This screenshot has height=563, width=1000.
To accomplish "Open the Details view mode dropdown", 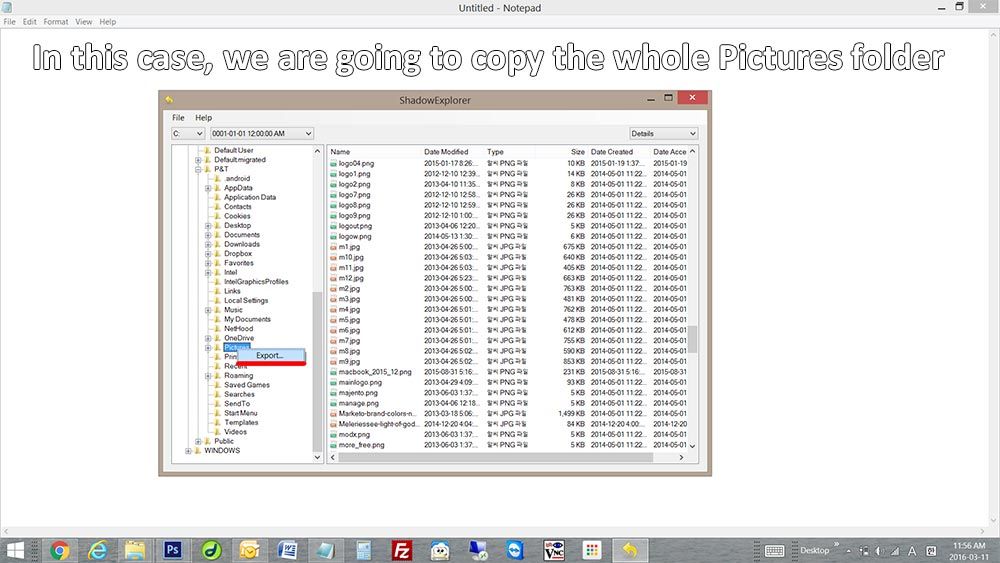I will [663, 133].
